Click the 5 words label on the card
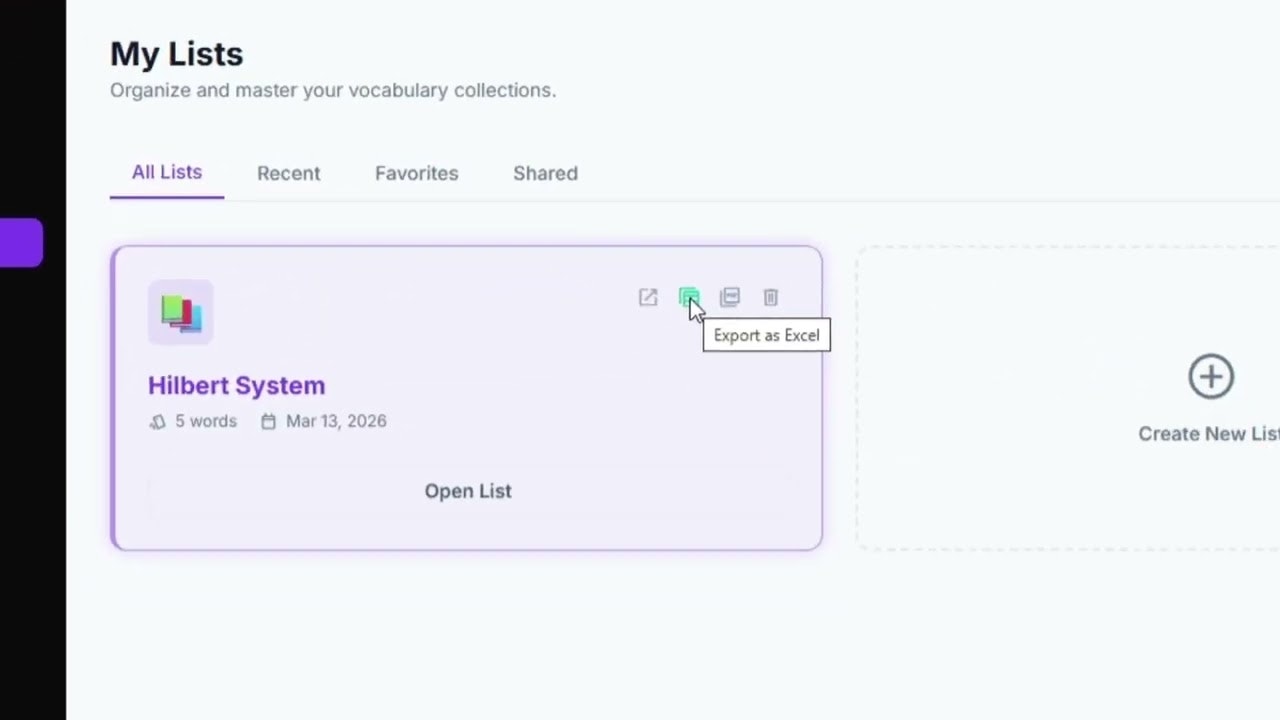This screenshot has width=1280, height=720. (x=205, y=421)
